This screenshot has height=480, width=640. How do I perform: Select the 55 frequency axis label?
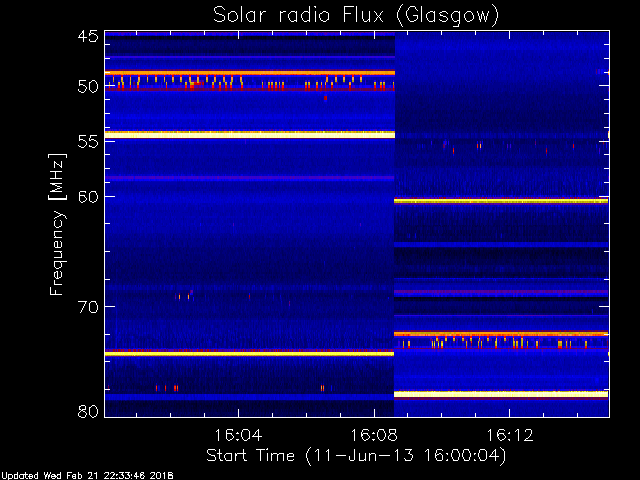point(88,141)
